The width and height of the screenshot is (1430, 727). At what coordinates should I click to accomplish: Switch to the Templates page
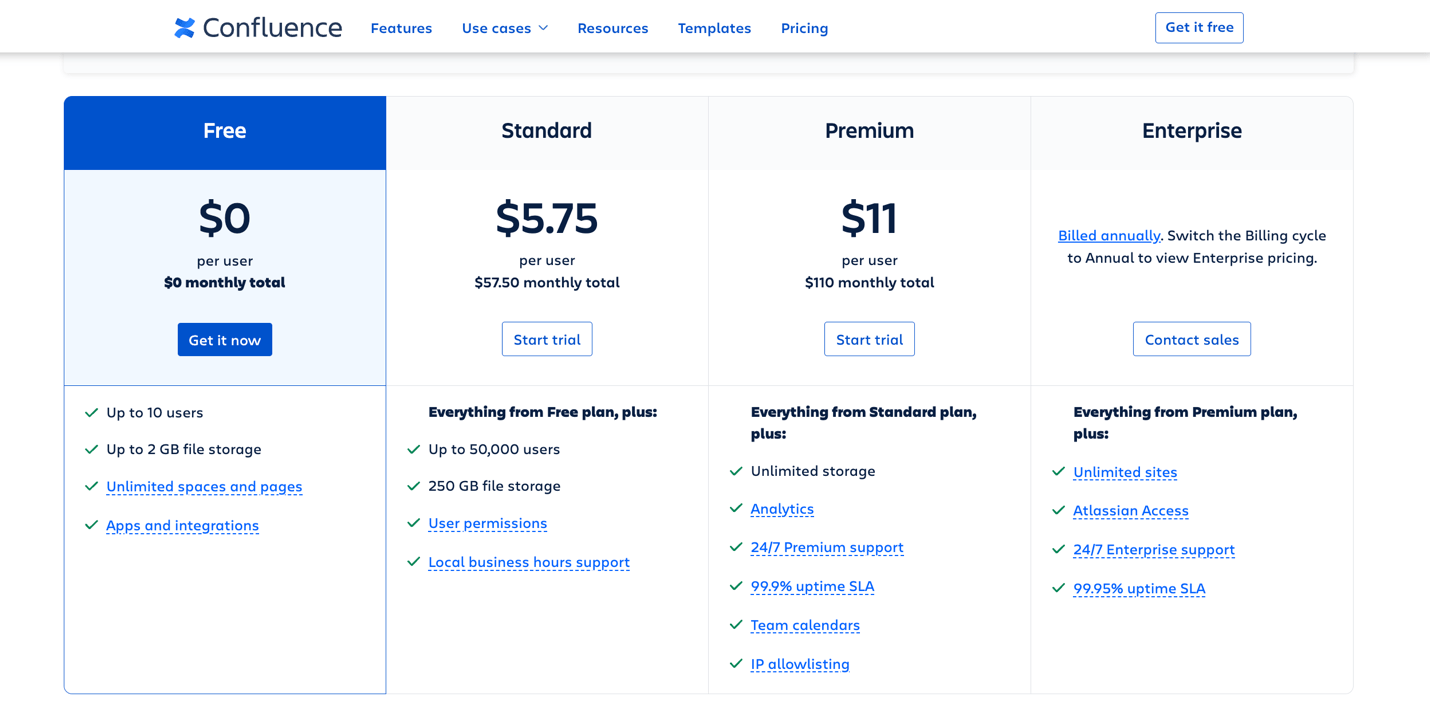pos(714,28)
